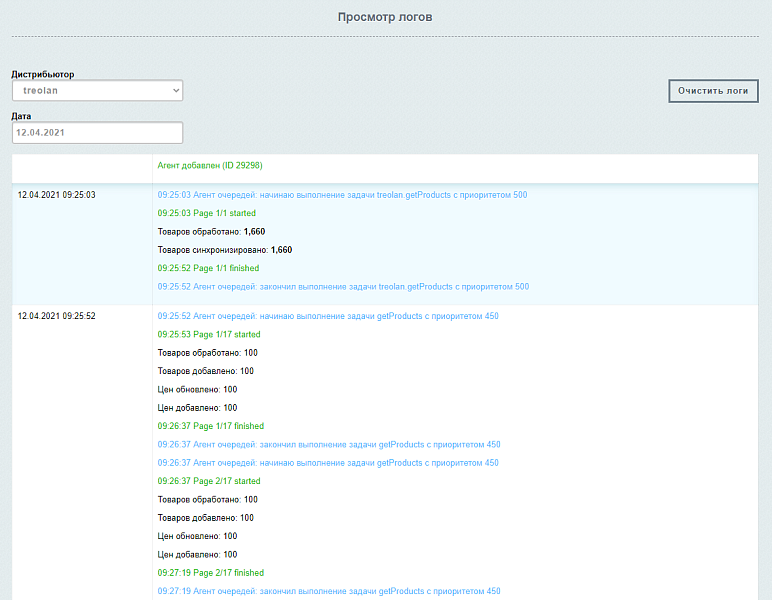This screenshot has height=600, width=772.
Task: Click the 09:26:37 Page 1/17 finished line
Action: click(210, 426)
